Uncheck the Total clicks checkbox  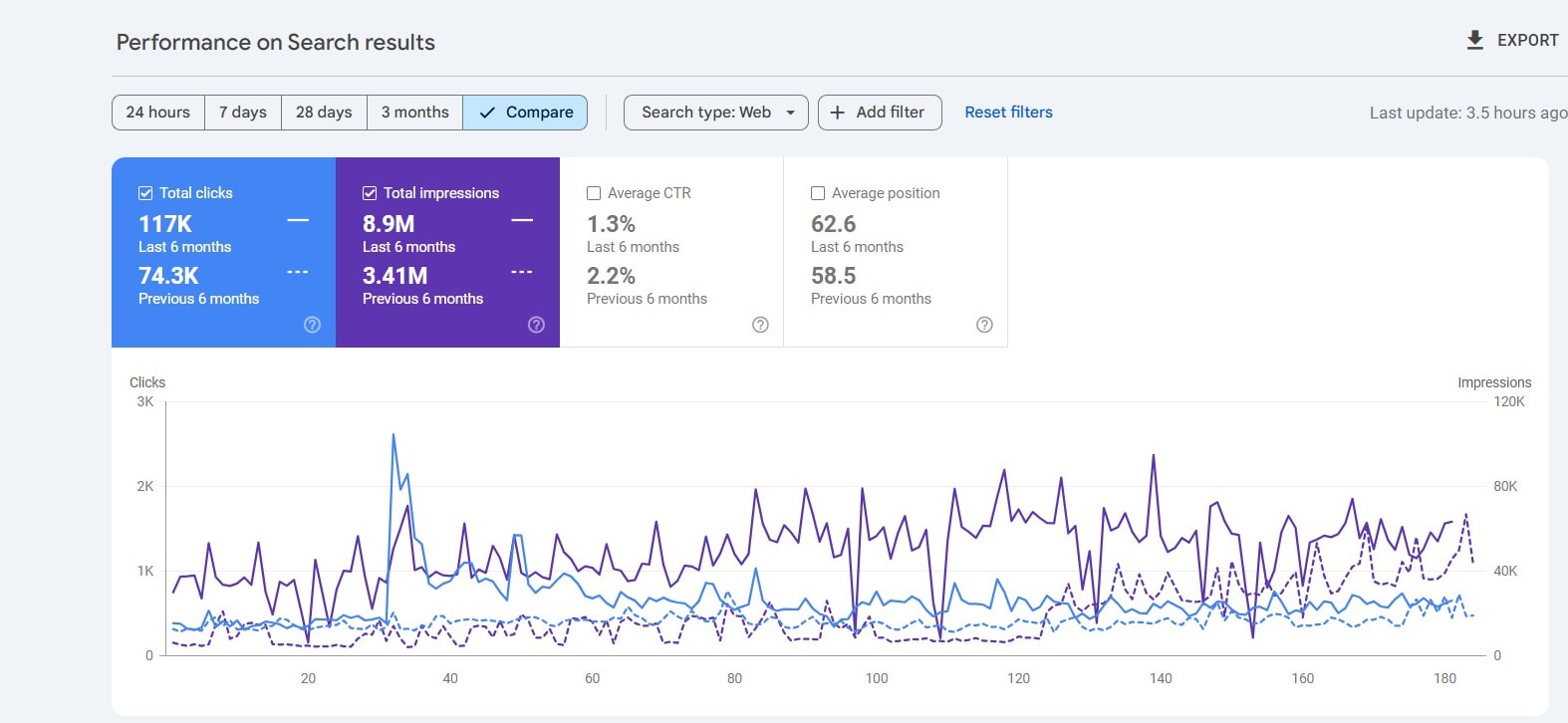(145, 193)
